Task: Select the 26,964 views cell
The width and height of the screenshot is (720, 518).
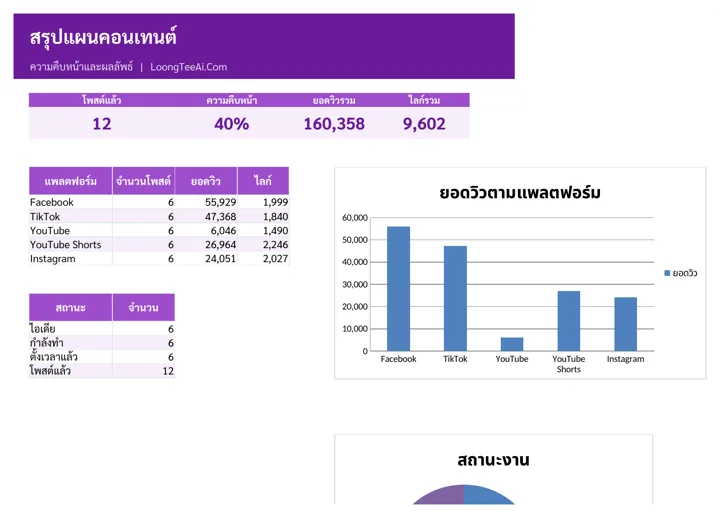Action: 206,244
